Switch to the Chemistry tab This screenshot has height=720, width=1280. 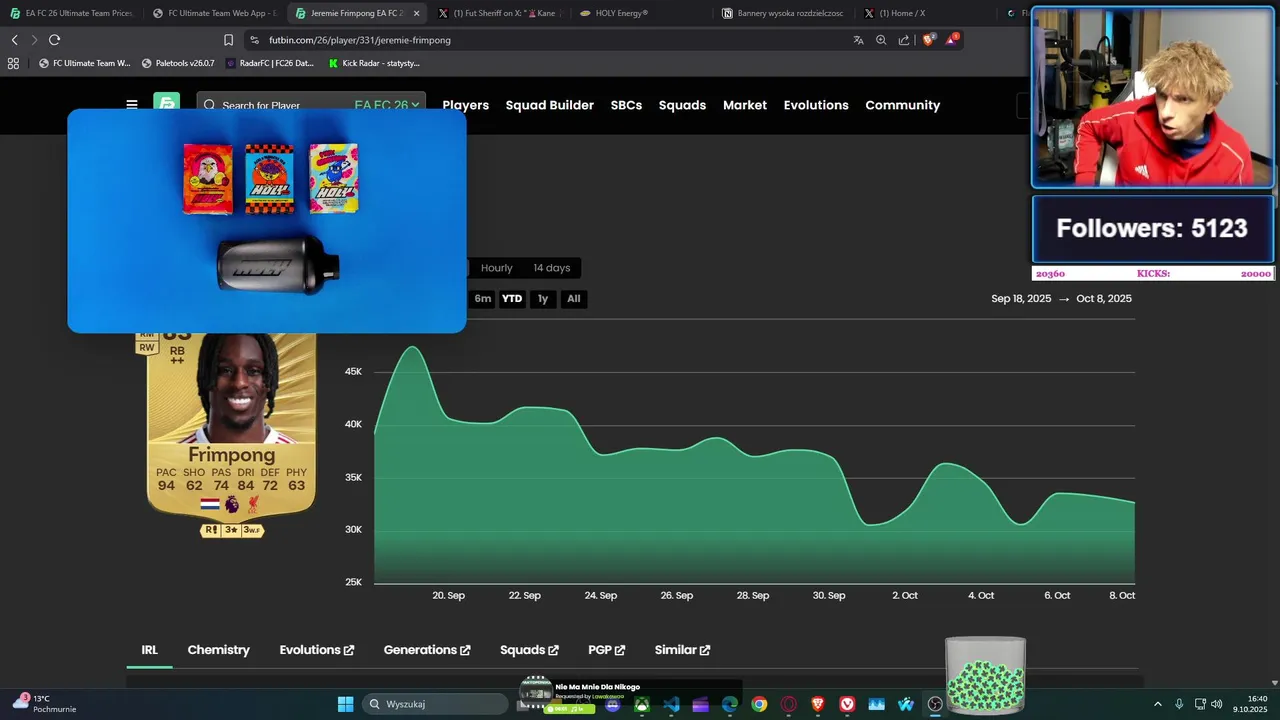pyautogui.click(x=218, y=650)
